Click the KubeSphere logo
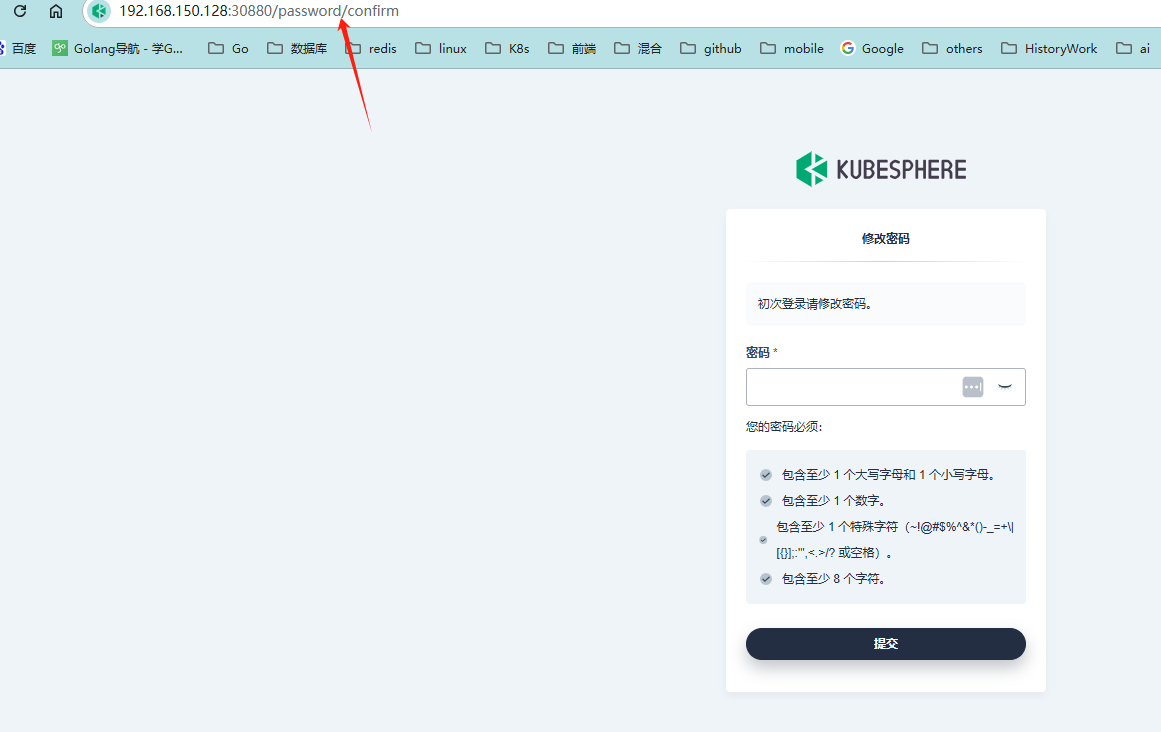Viewport: 1161px width, 732px height. click(881, 169)
